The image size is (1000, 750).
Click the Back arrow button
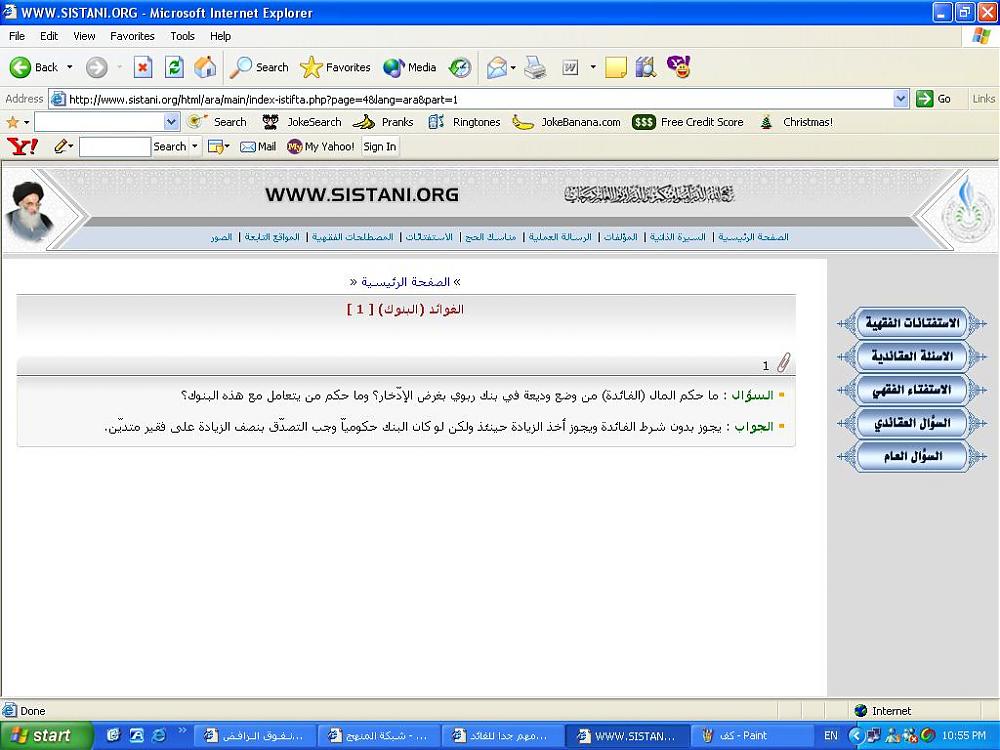coord(33,67)
